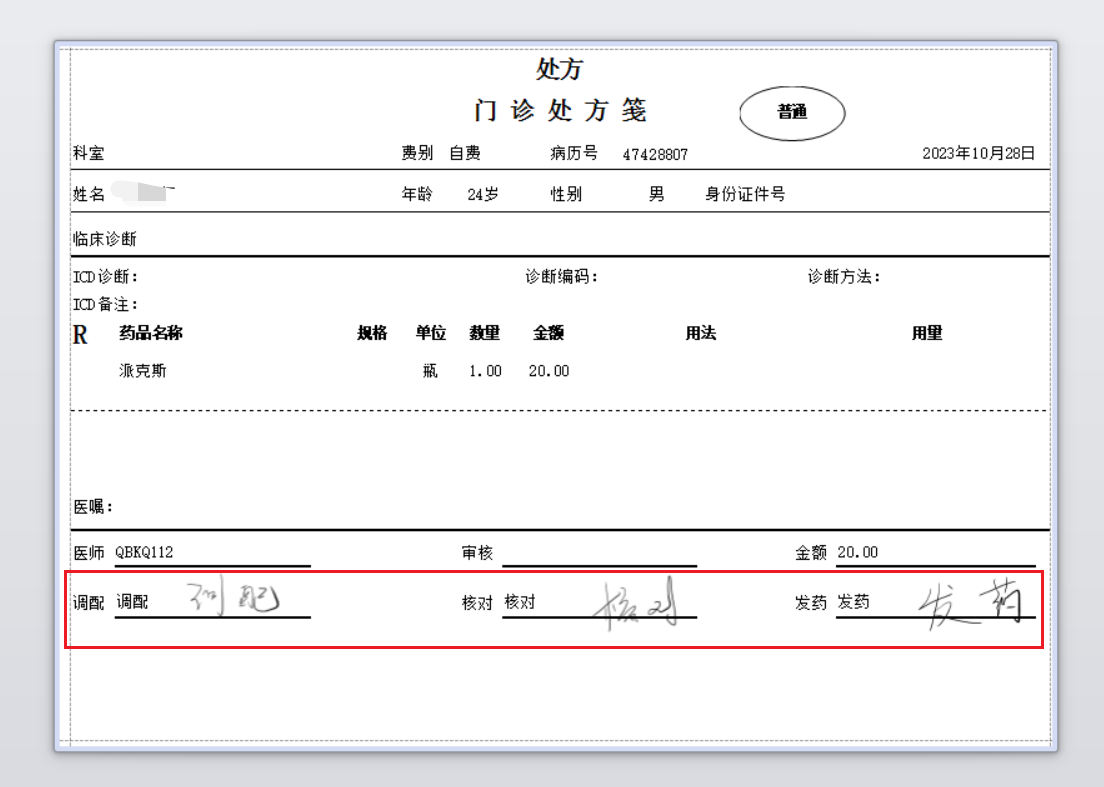Click the "自费" fee type value
The image size is (1104, 787).
click(465, 153)
